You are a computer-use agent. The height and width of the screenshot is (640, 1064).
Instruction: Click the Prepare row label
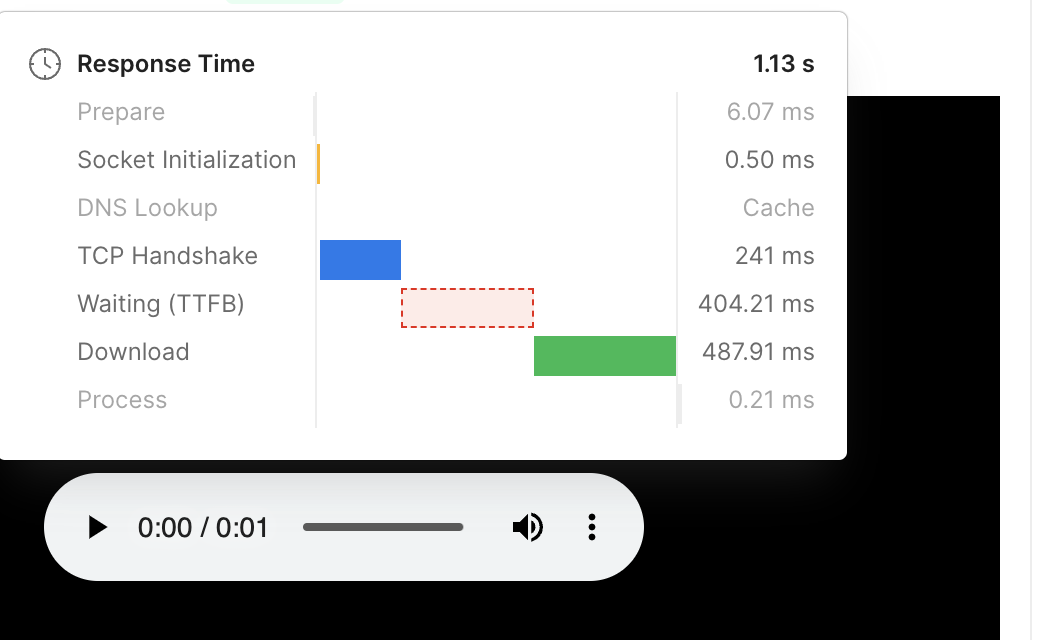coord(121,112)
